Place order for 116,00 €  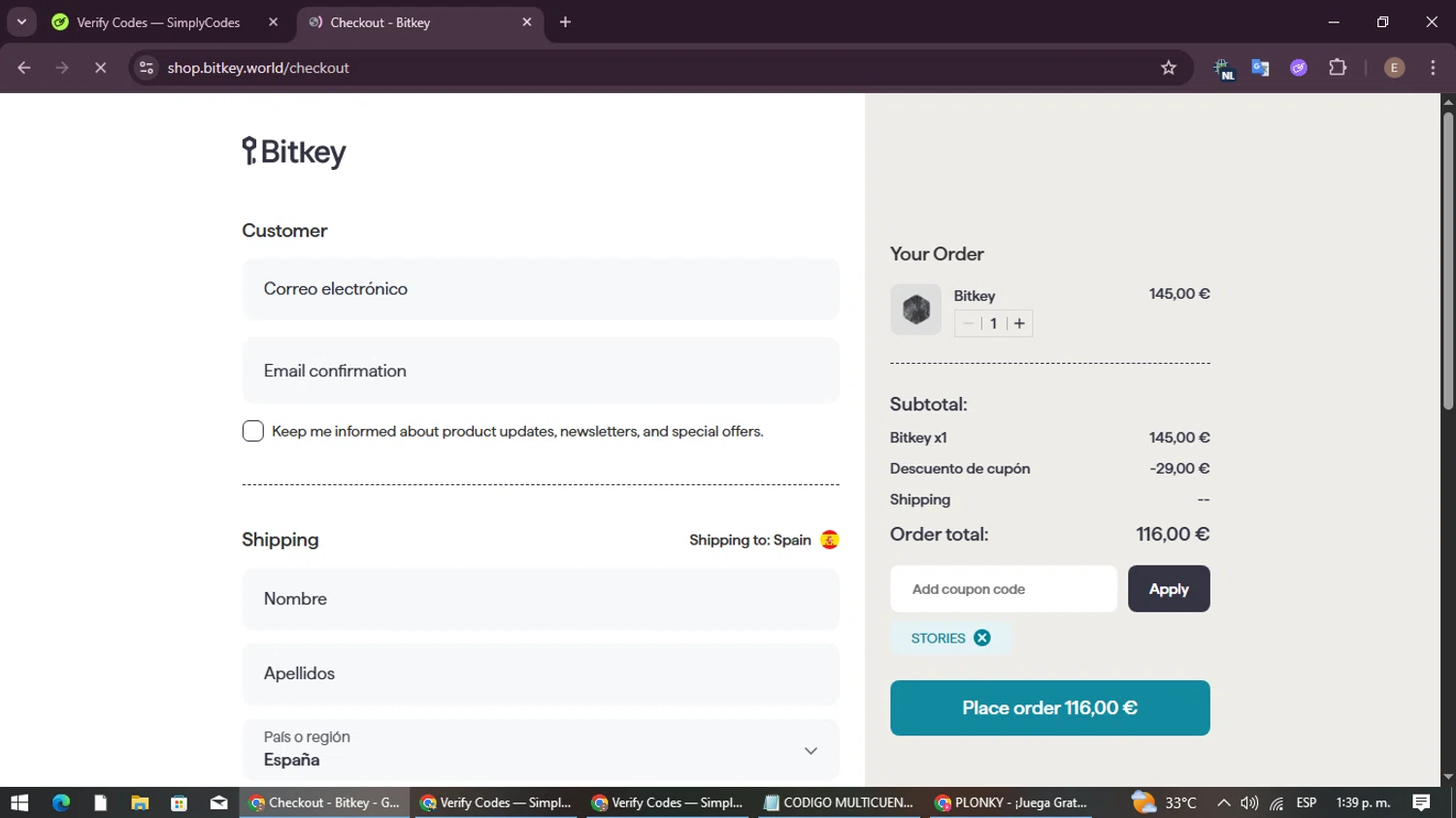point(1050,707)
